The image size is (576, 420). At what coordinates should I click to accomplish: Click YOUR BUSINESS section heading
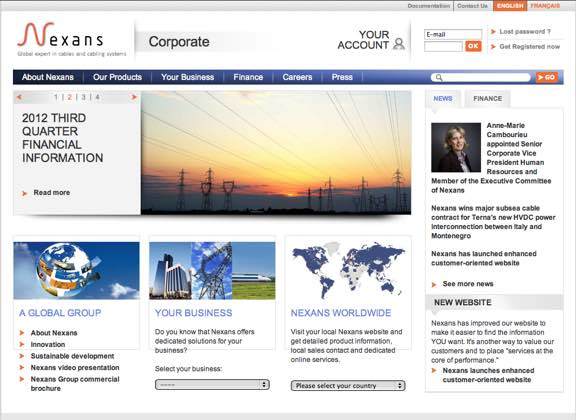(x=193, y=313)
